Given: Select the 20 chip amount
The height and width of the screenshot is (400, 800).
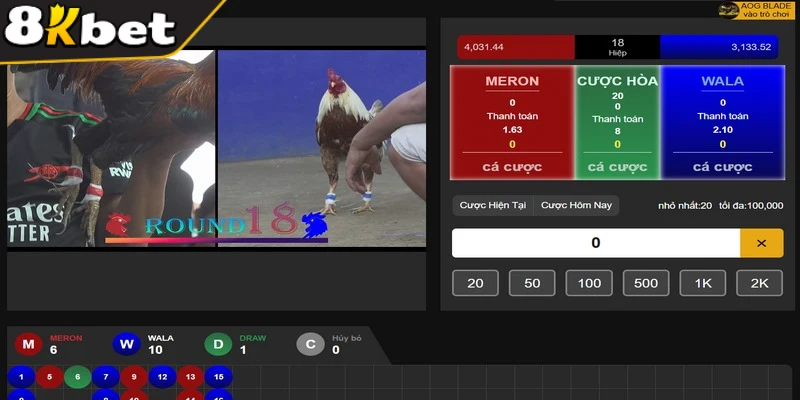Looking at the screenshot, I should pyautogui.click(x=475, y=283).
